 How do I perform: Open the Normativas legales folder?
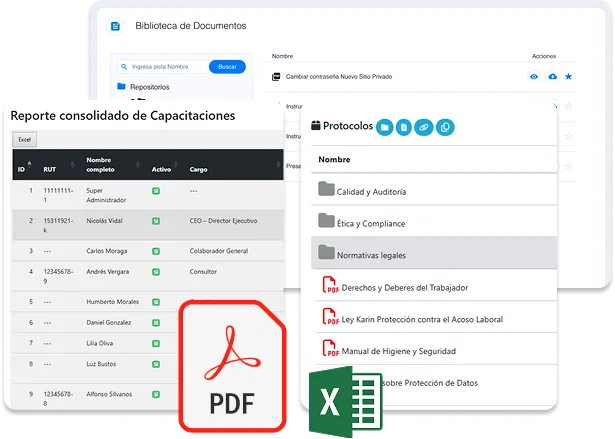pyautogui.click(x=371, y=255)
